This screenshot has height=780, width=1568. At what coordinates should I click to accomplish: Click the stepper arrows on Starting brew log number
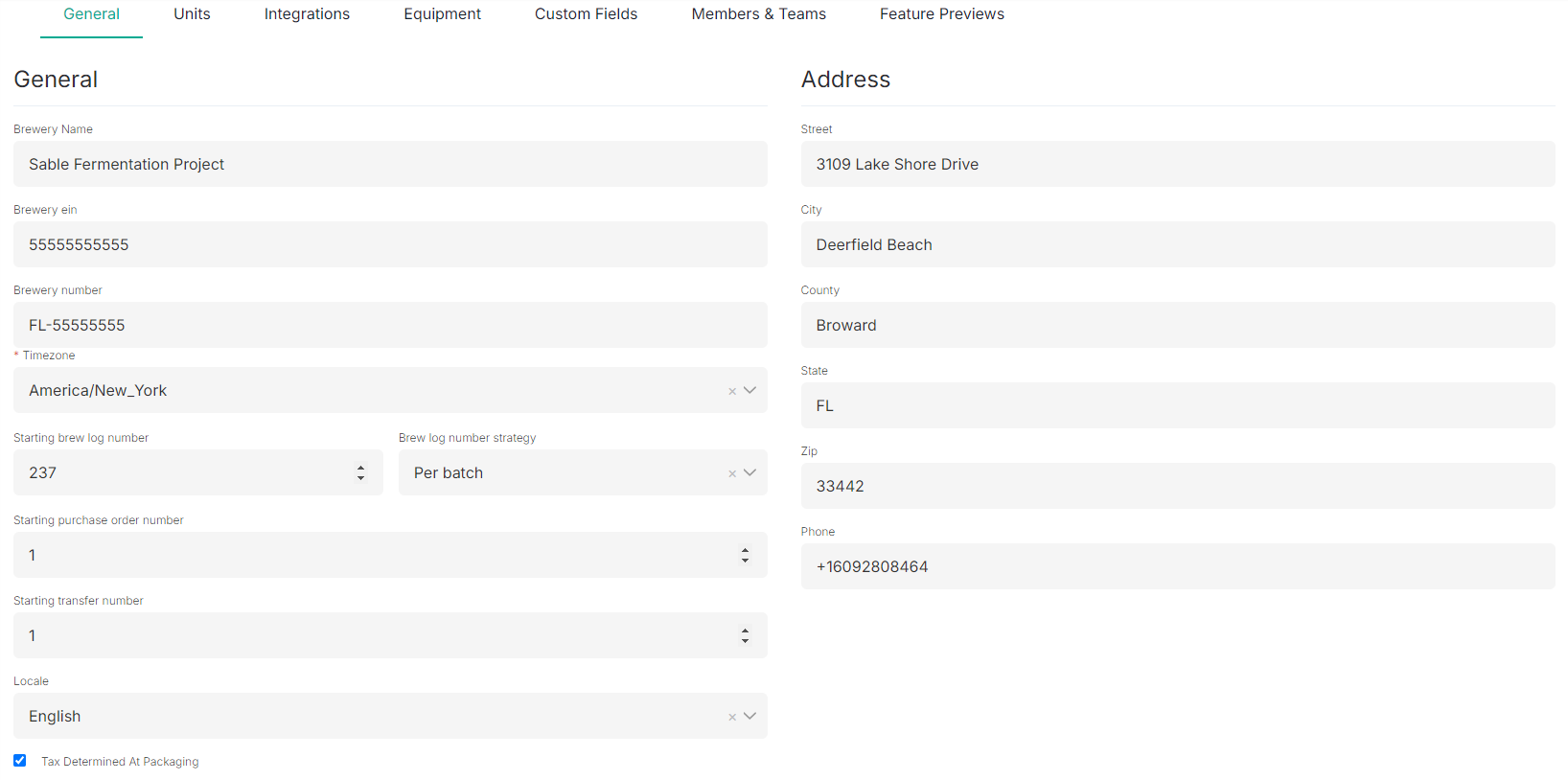point(360,472)
